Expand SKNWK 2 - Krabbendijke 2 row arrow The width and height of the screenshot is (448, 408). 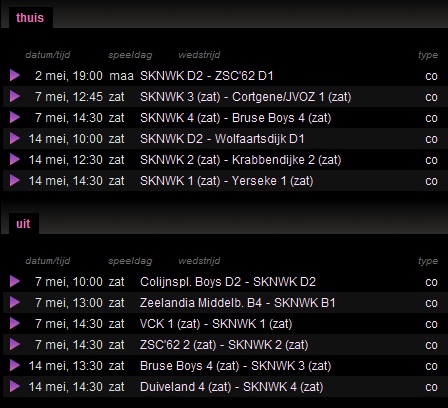coord(15,159)
